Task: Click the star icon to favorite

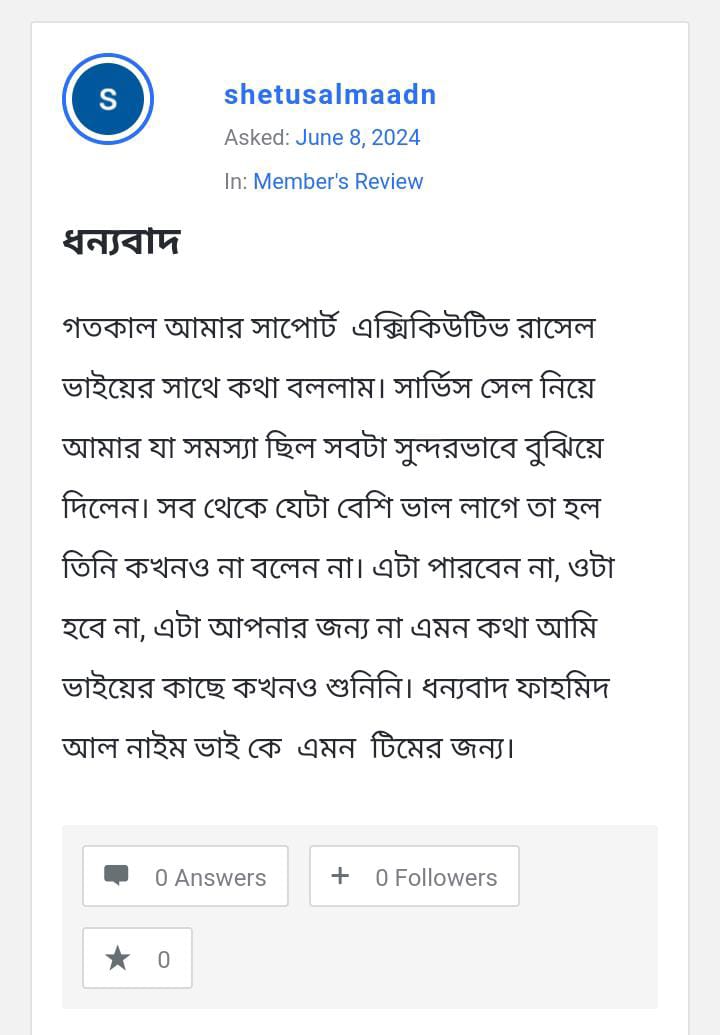Action: point(118,959)
